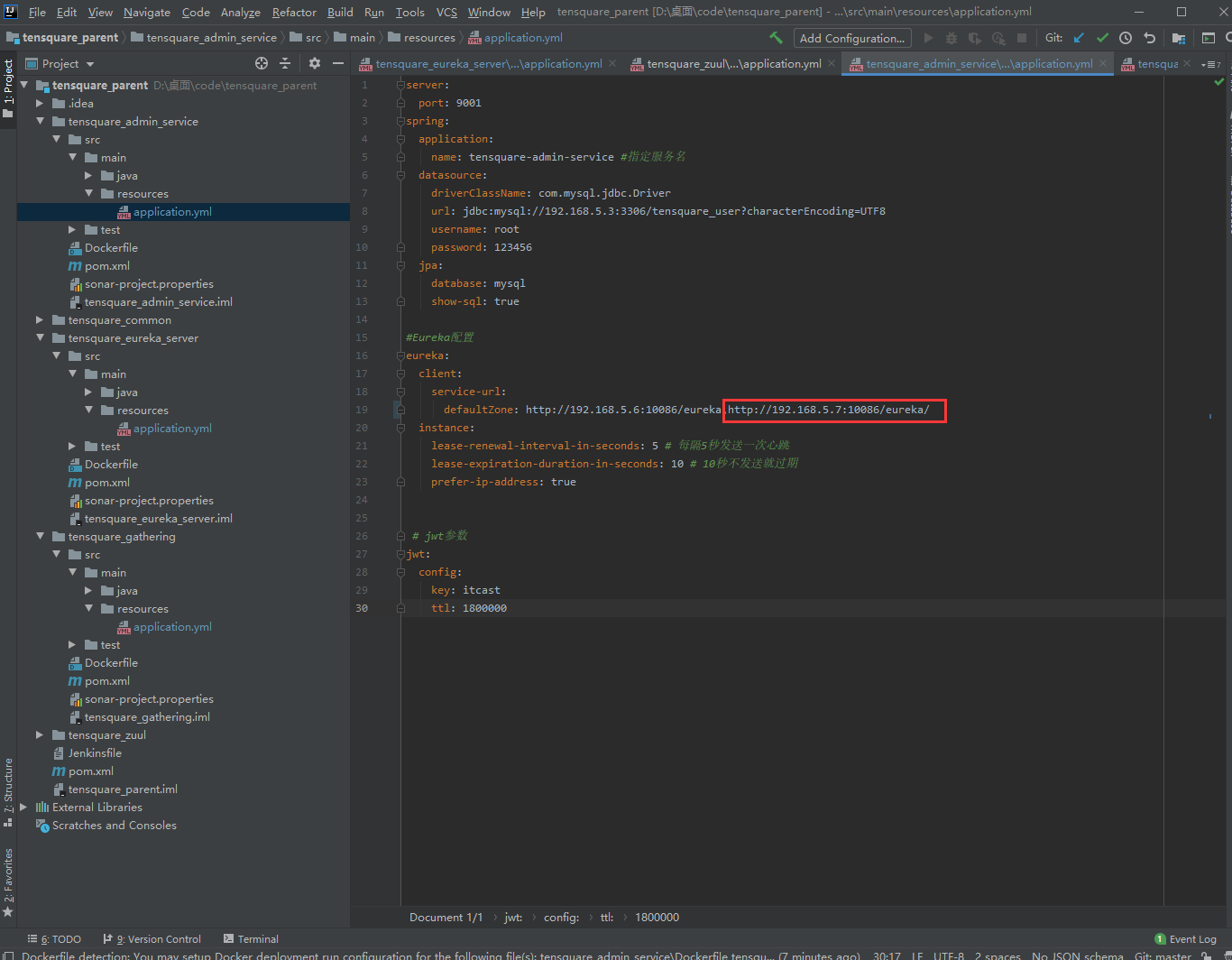Expand the External Libraries node arrow
This screenshot has height=960, width=1232.
pyautogui.click(x=23, y=808)
